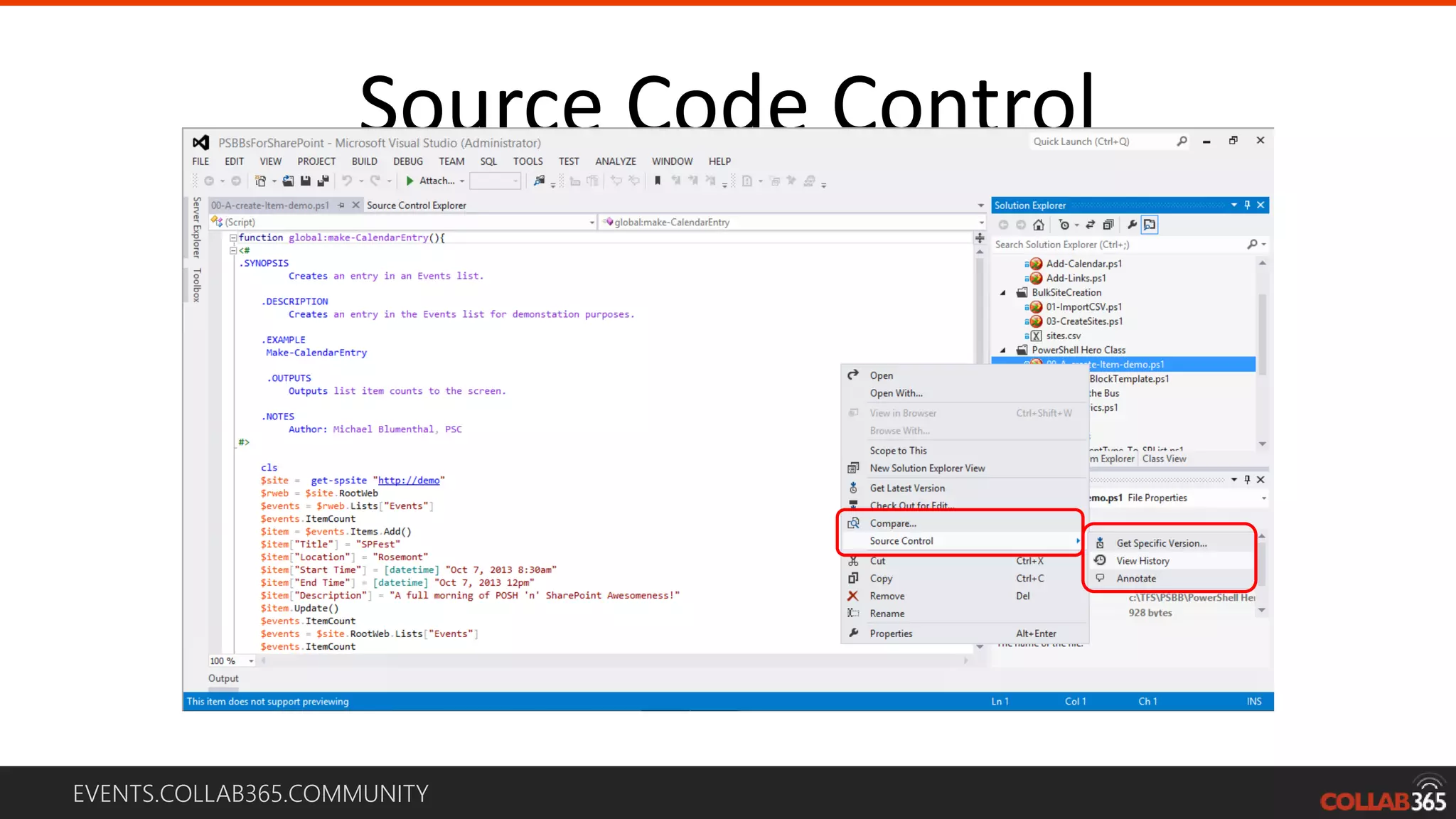Open the 100 % zoom dropdown

tap(251, 661)
